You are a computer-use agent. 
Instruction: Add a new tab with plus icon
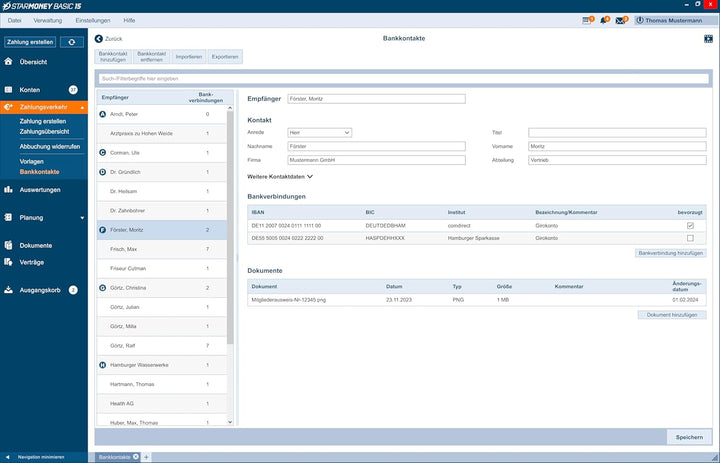pos(146,457)
